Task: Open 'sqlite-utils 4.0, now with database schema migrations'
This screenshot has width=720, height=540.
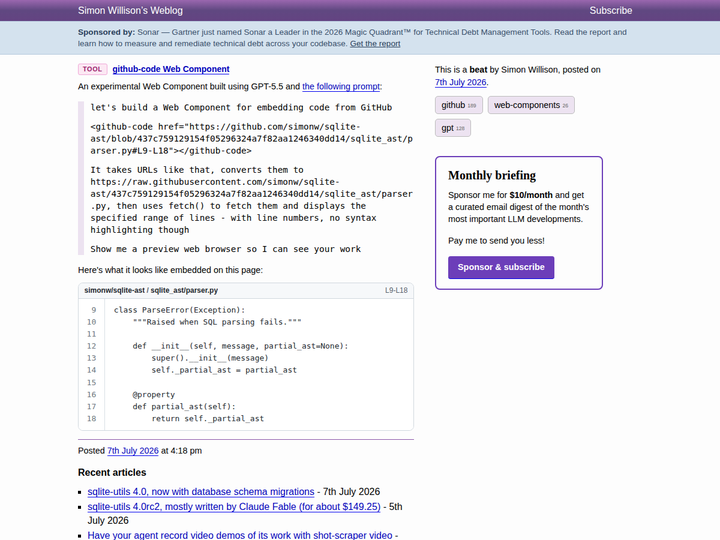Action: [x=201, y=492]
